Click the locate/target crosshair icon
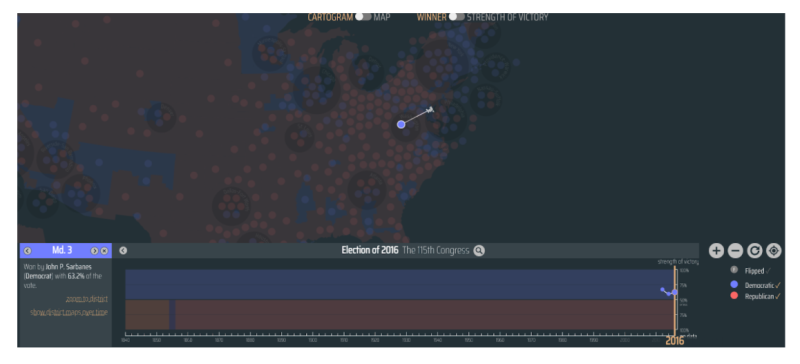Screen dimensions: 800x364 tap(774, 251)
